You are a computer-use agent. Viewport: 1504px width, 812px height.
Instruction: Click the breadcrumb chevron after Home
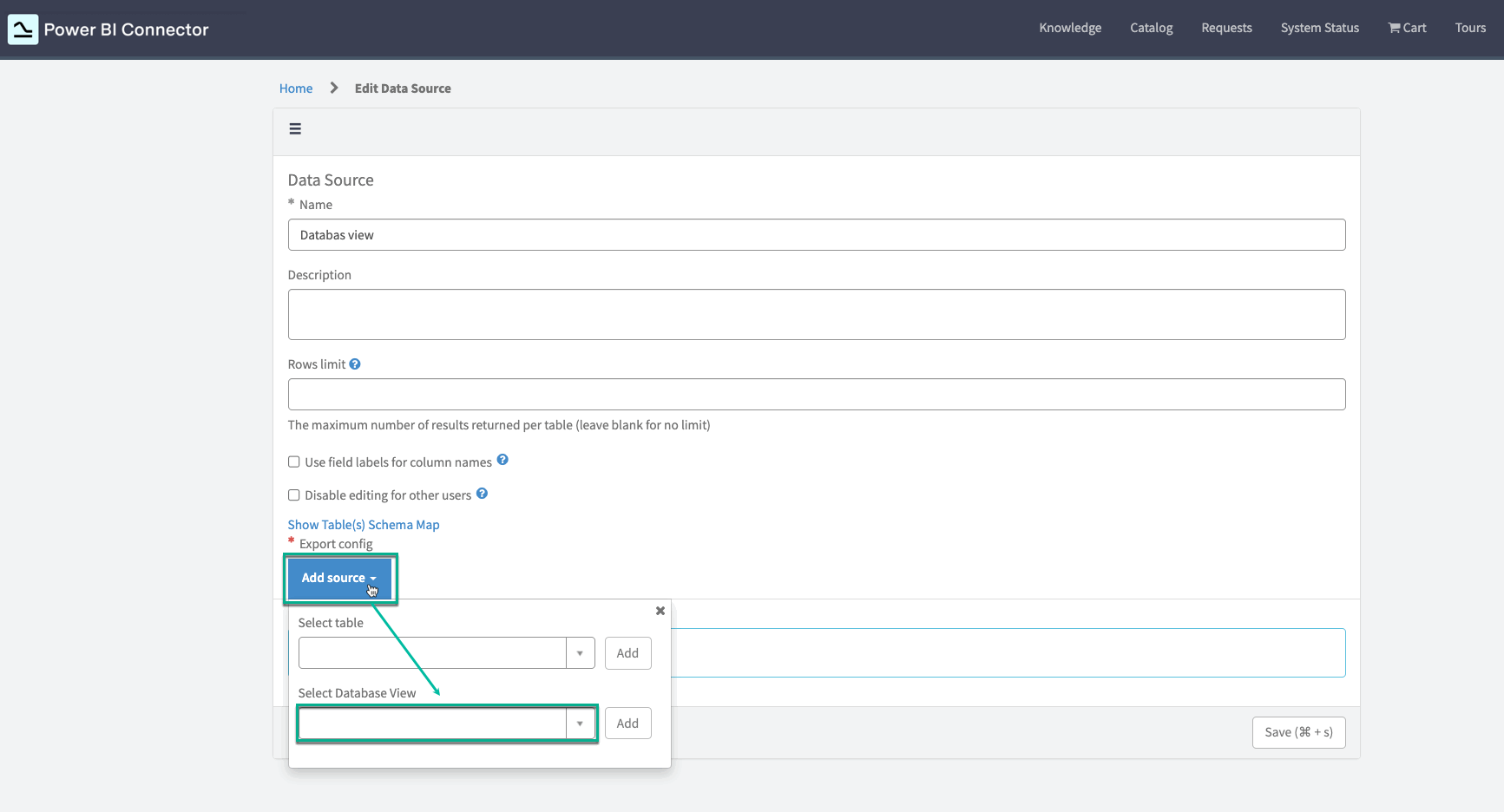[333, 88]
